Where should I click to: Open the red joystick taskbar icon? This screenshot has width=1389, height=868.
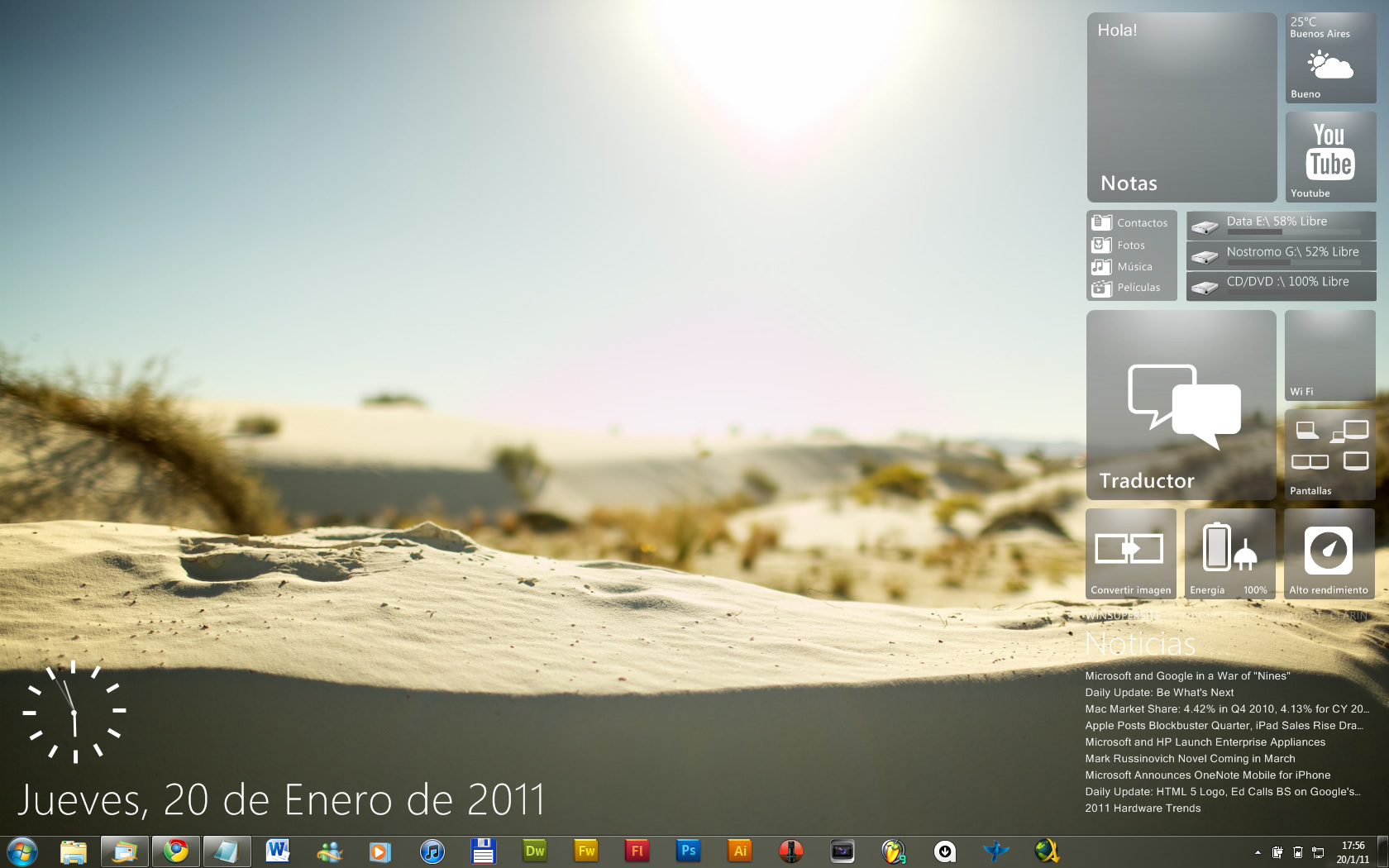(x=791, y=851)
